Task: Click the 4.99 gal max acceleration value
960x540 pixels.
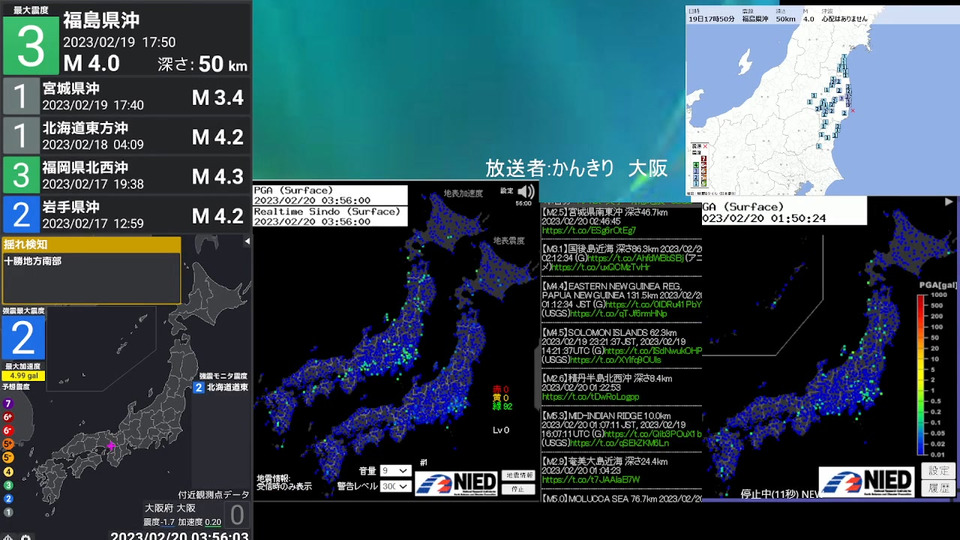Action: point(23,376)
